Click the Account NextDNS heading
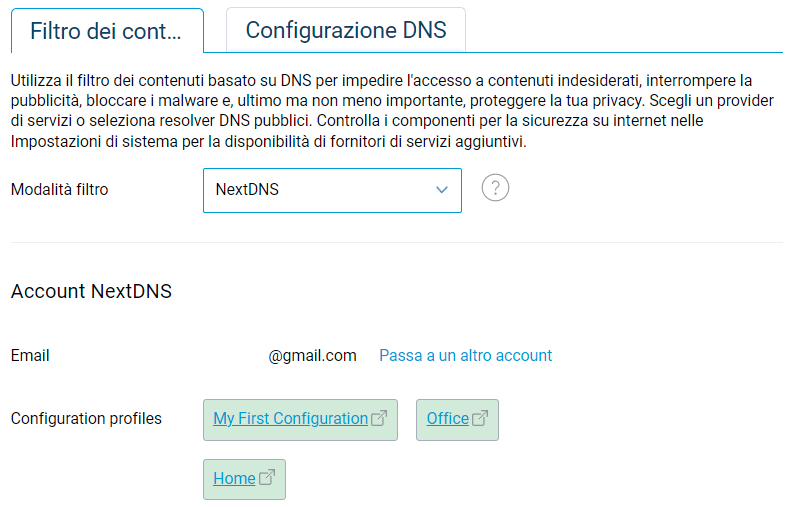The width and height of the screenshot is (793, 507). tap(91, 292)
